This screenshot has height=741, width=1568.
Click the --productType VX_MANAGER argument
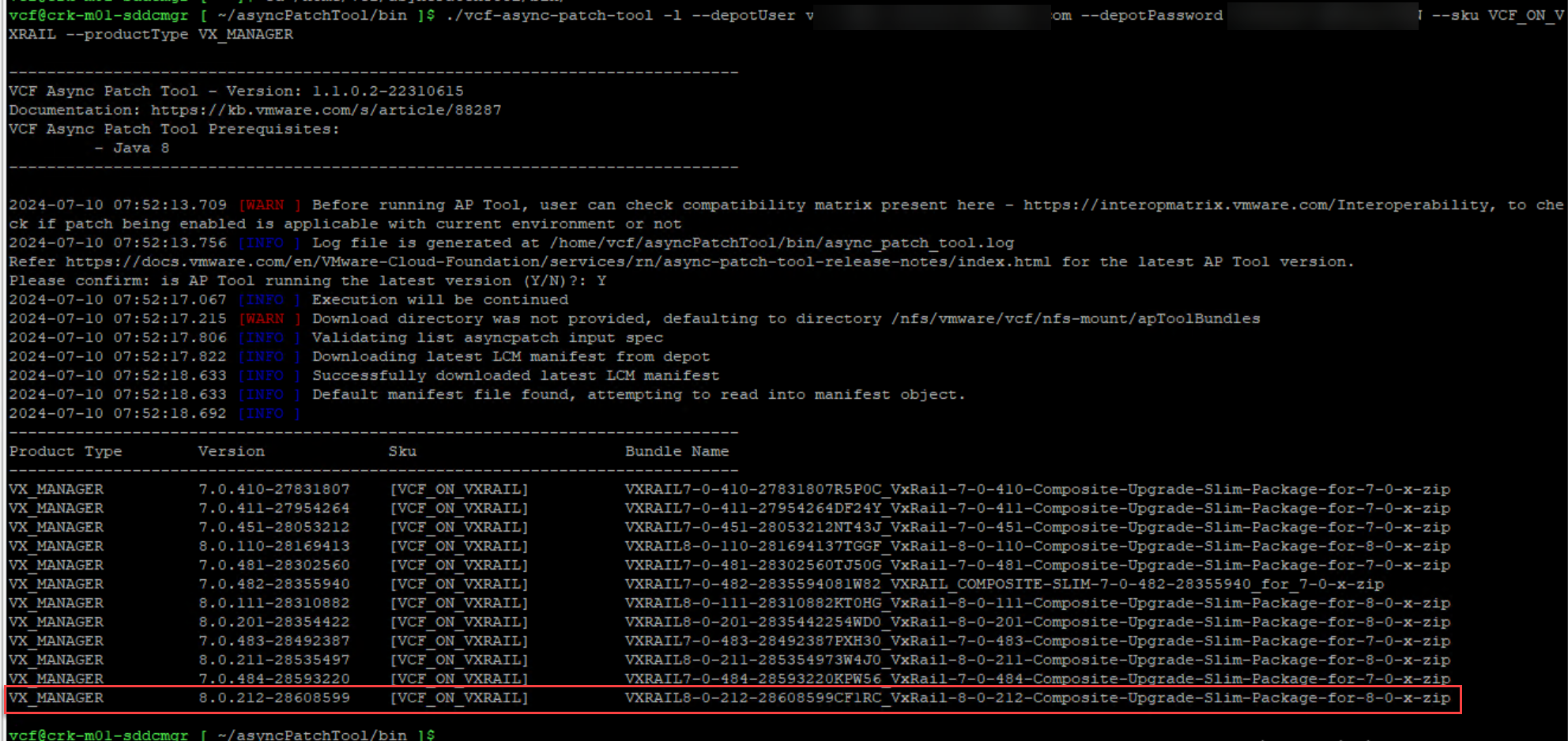point(179,34)
